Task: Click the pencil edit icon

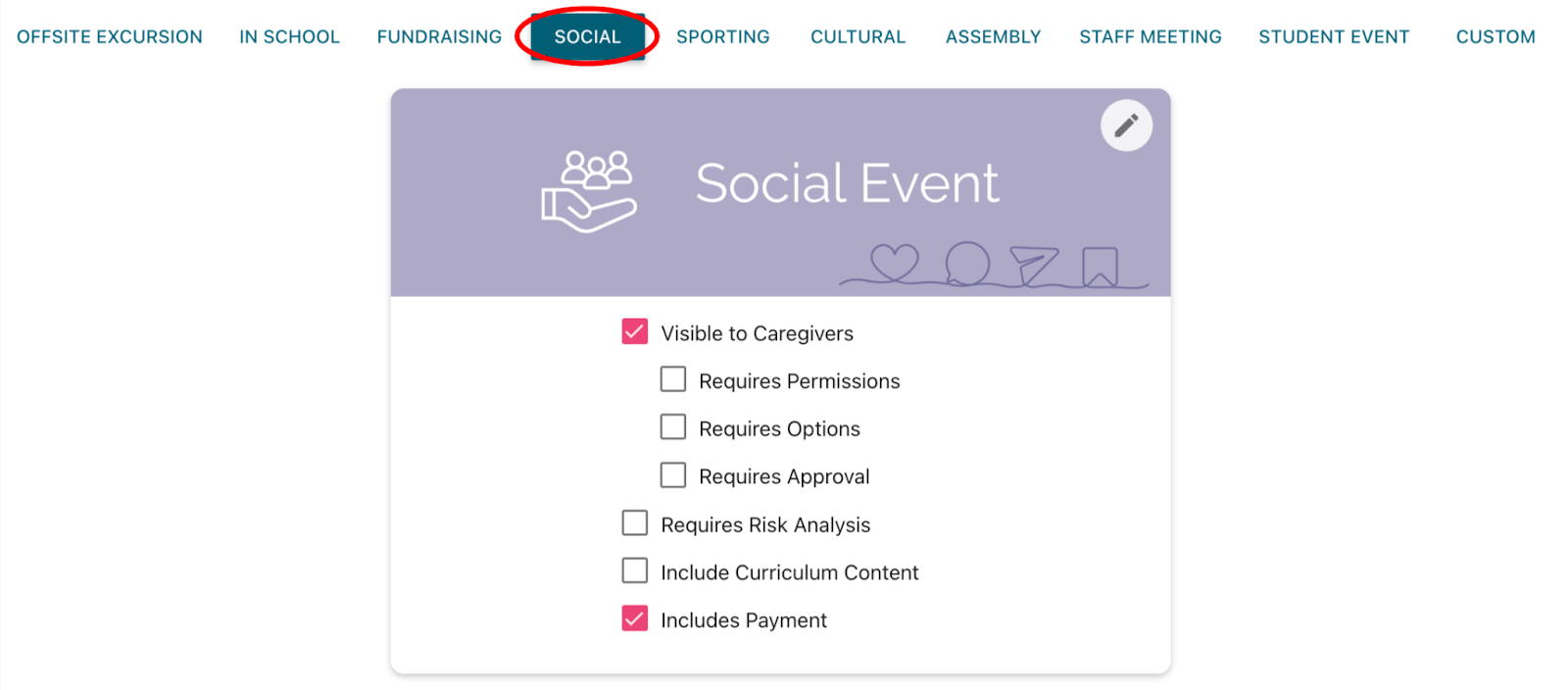Action: [1126, 125]
